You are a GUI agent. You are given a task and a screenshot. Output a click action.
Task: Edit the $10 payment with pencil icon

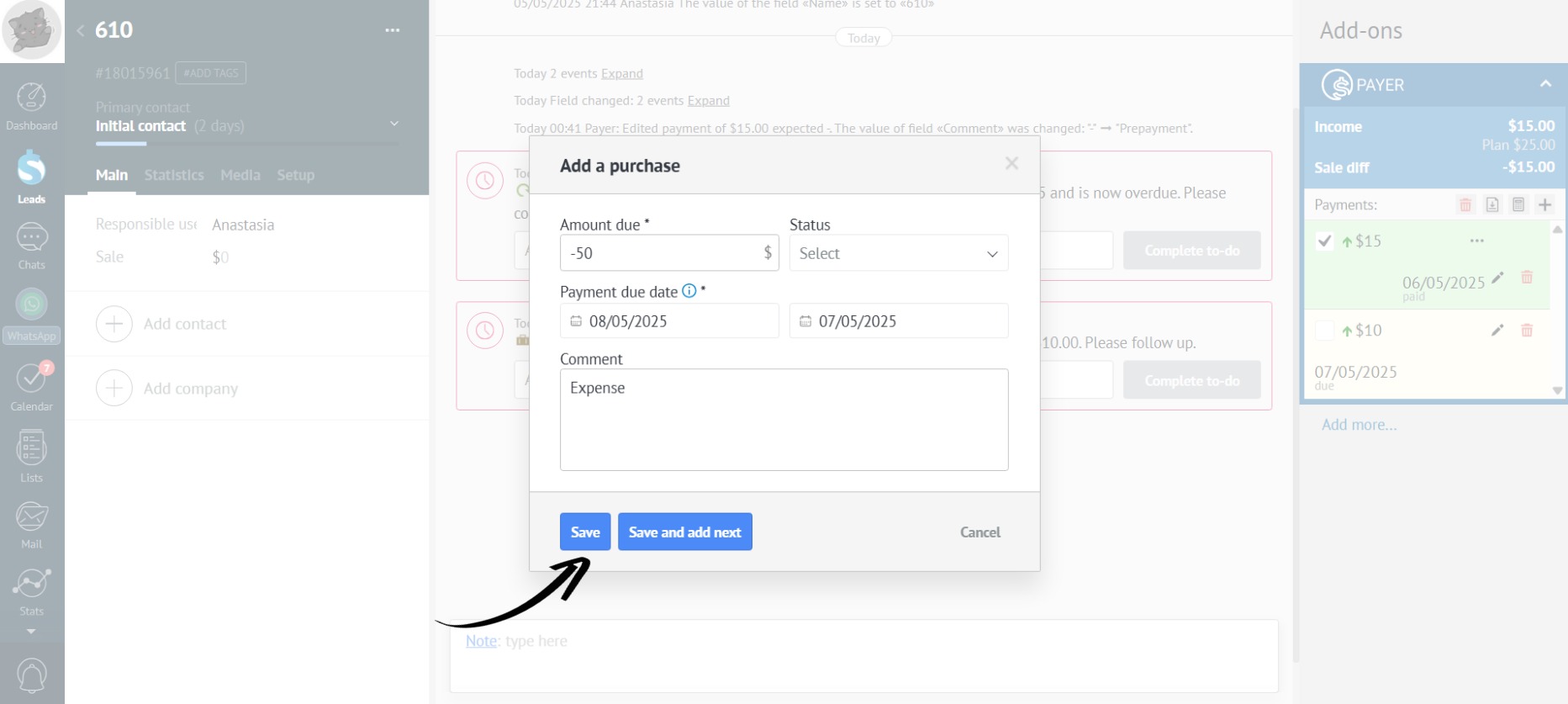tap(1497, 331)
